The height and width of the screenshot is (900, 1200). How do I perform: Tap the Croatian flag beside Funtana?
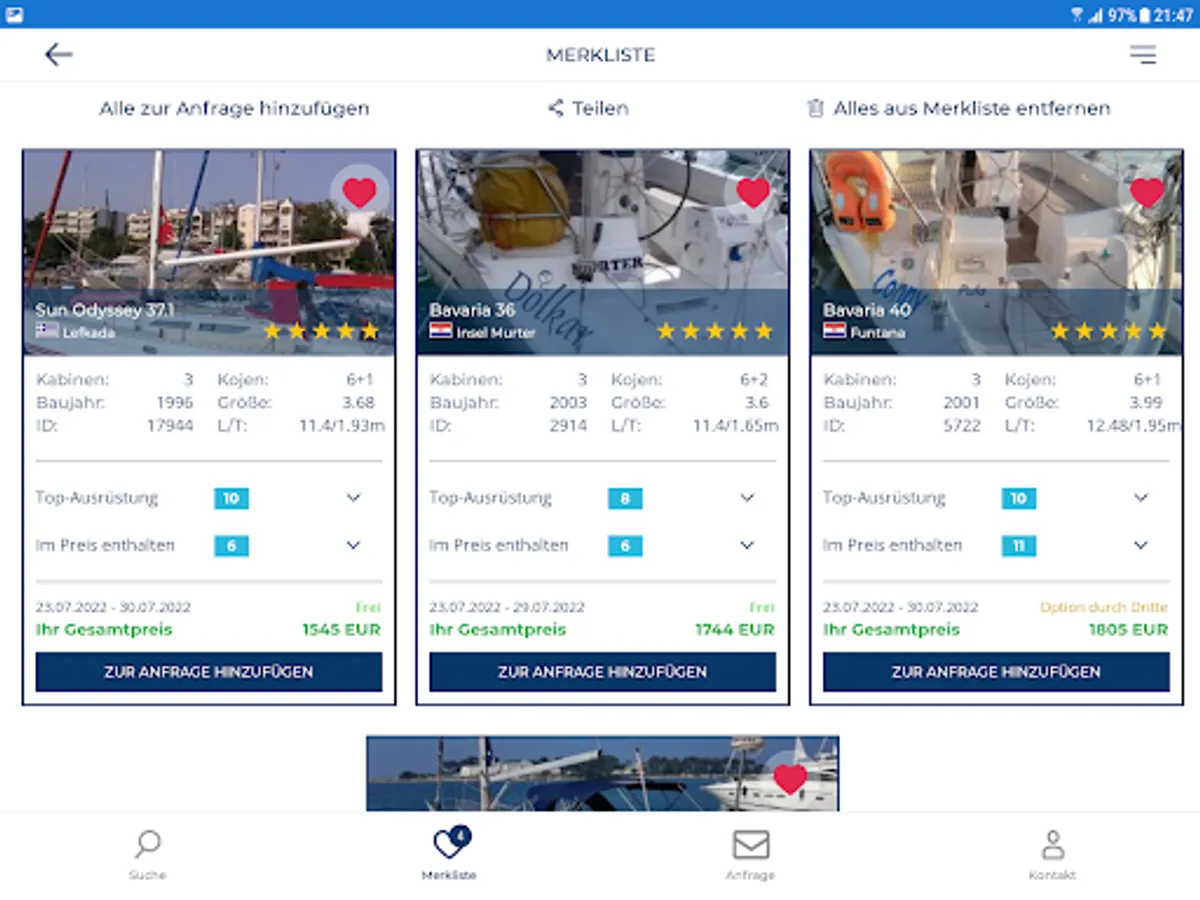835,331
